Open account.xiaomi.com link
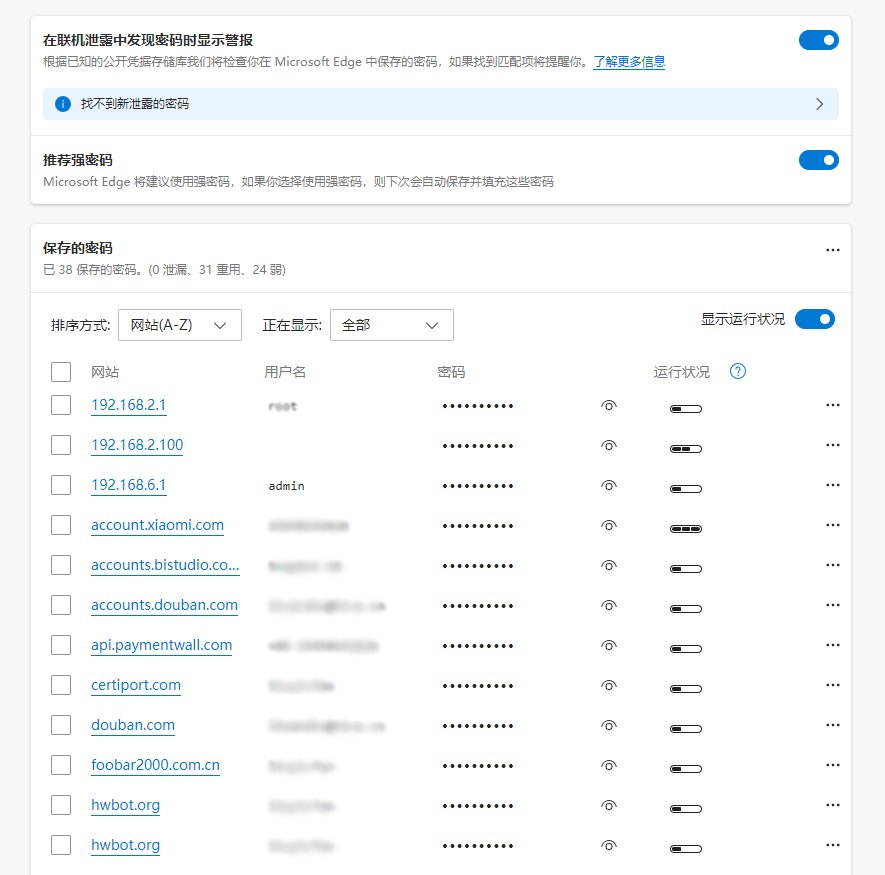The image size is (885, 875). tap(157, 525)
